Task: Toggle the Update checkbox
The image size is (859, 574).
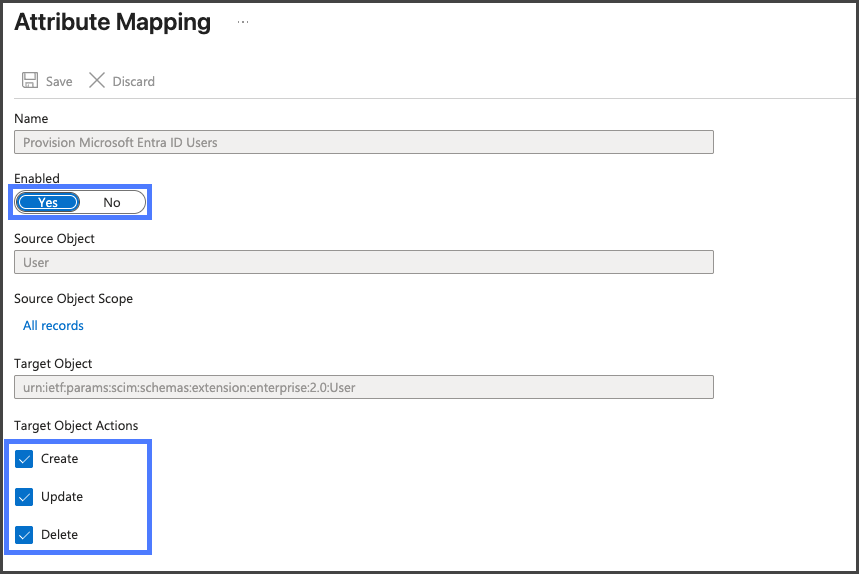Action: 25,497
